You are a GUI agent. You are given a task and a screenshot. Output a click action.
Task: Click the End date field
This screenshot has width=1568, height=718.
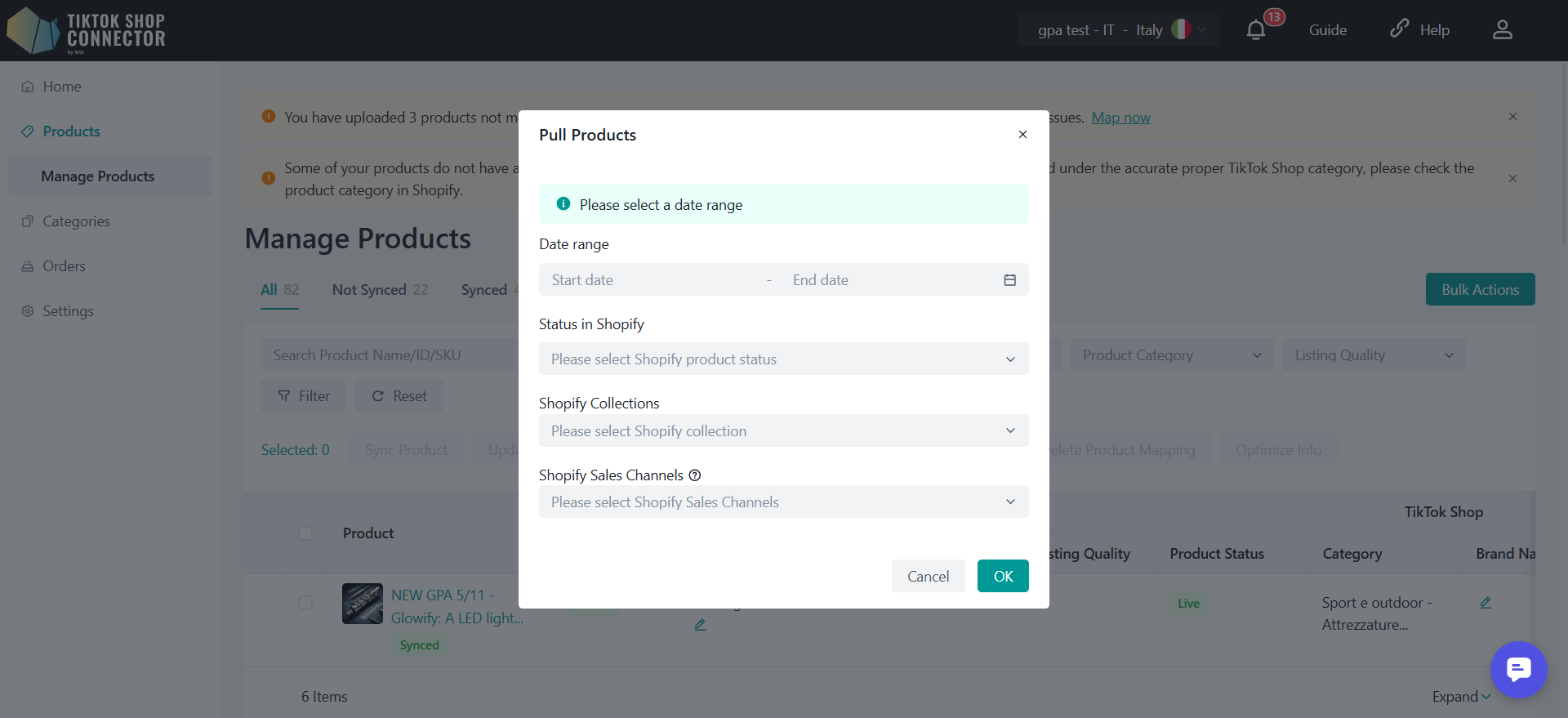click(x=890, y=280)
